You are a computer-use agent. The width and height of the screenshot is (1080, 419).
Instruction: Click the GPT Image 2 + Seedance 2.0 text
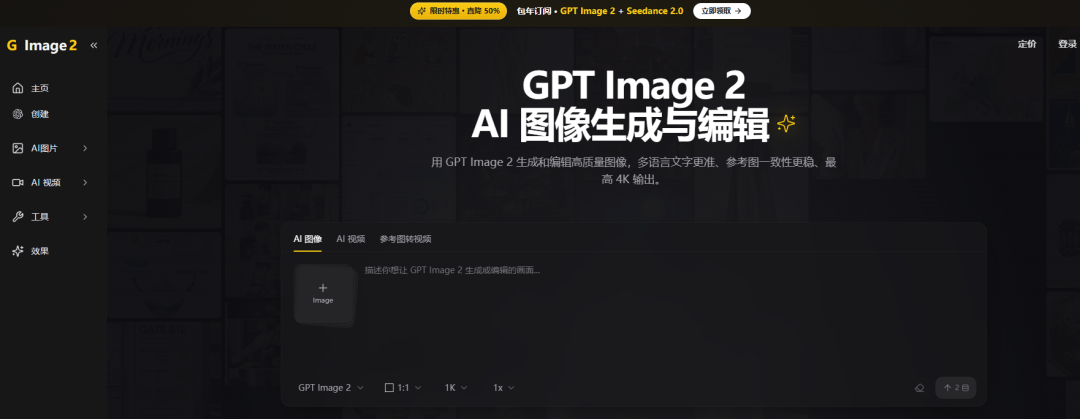coord(621,11)
